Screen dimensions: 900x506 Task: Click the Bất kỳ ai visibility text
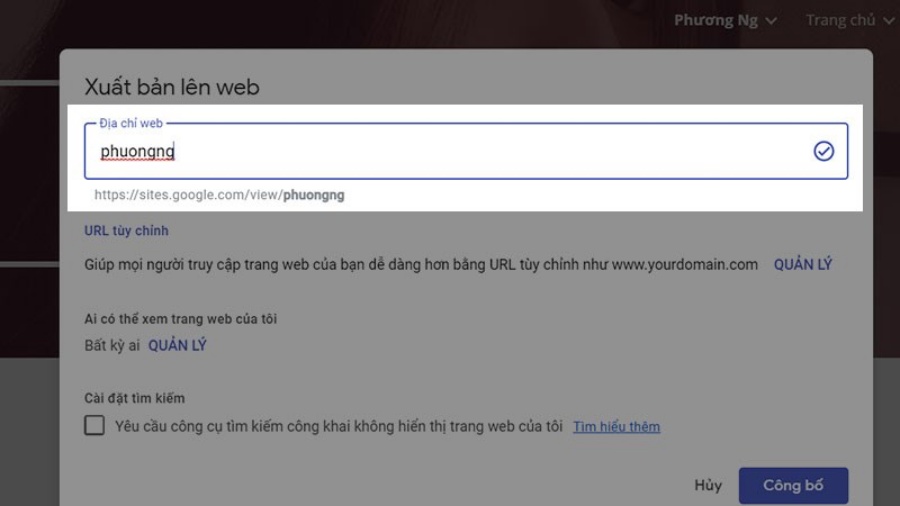(112, 345)
